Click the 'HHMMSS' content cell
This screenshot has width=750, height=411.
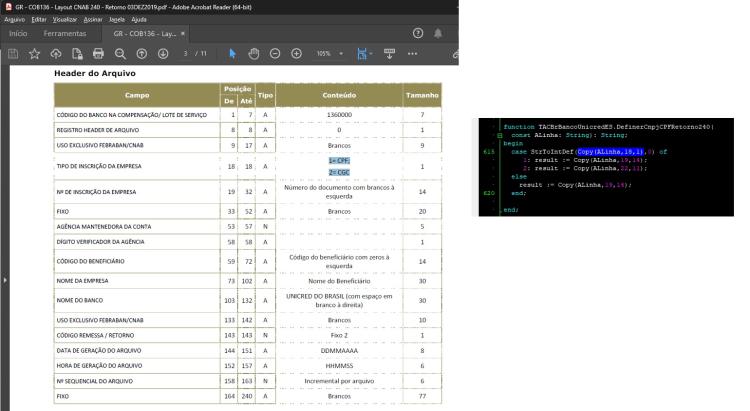point(339,366)
